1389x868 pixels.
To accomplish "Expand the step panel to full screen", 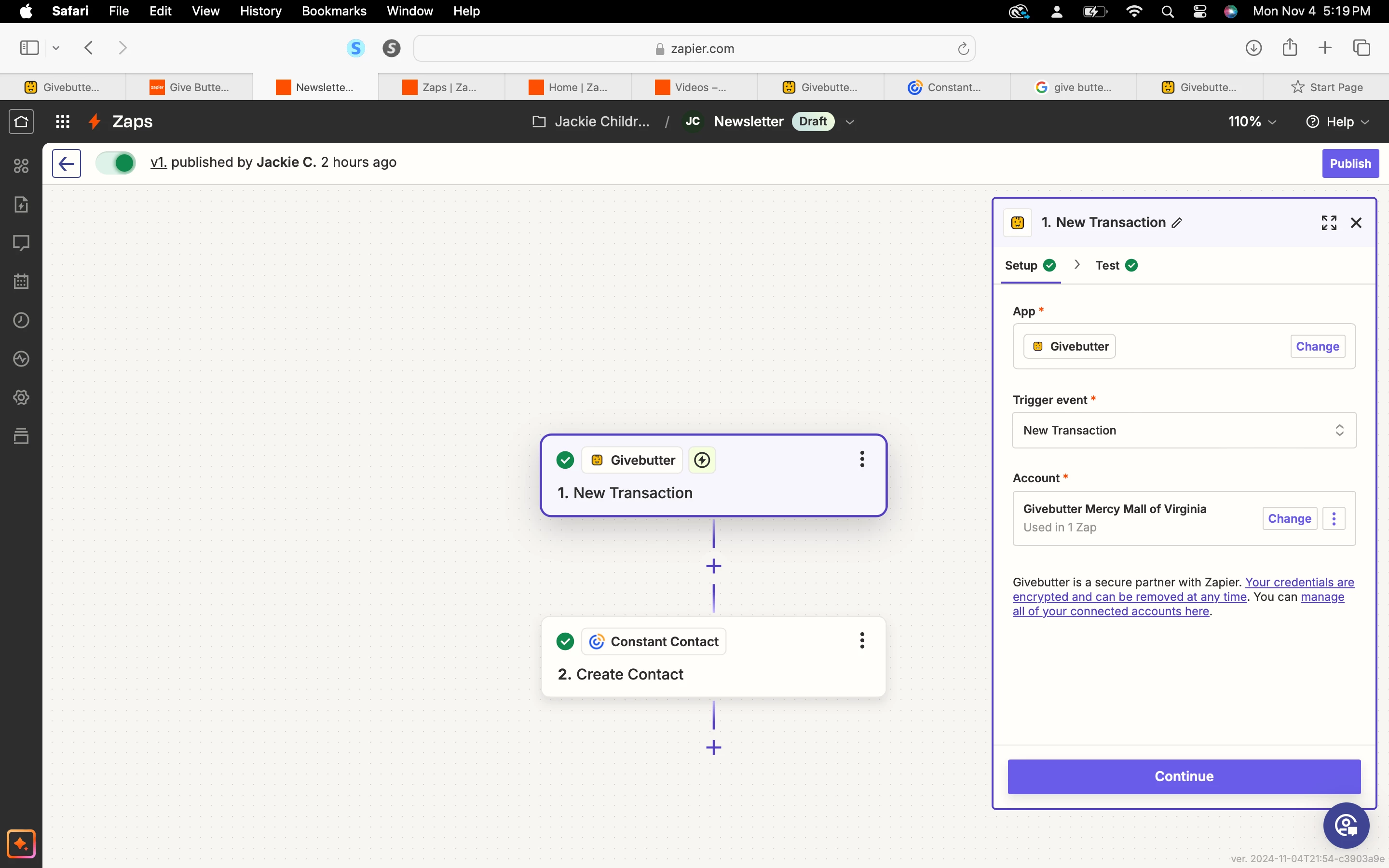I will tap(1329, 223).
